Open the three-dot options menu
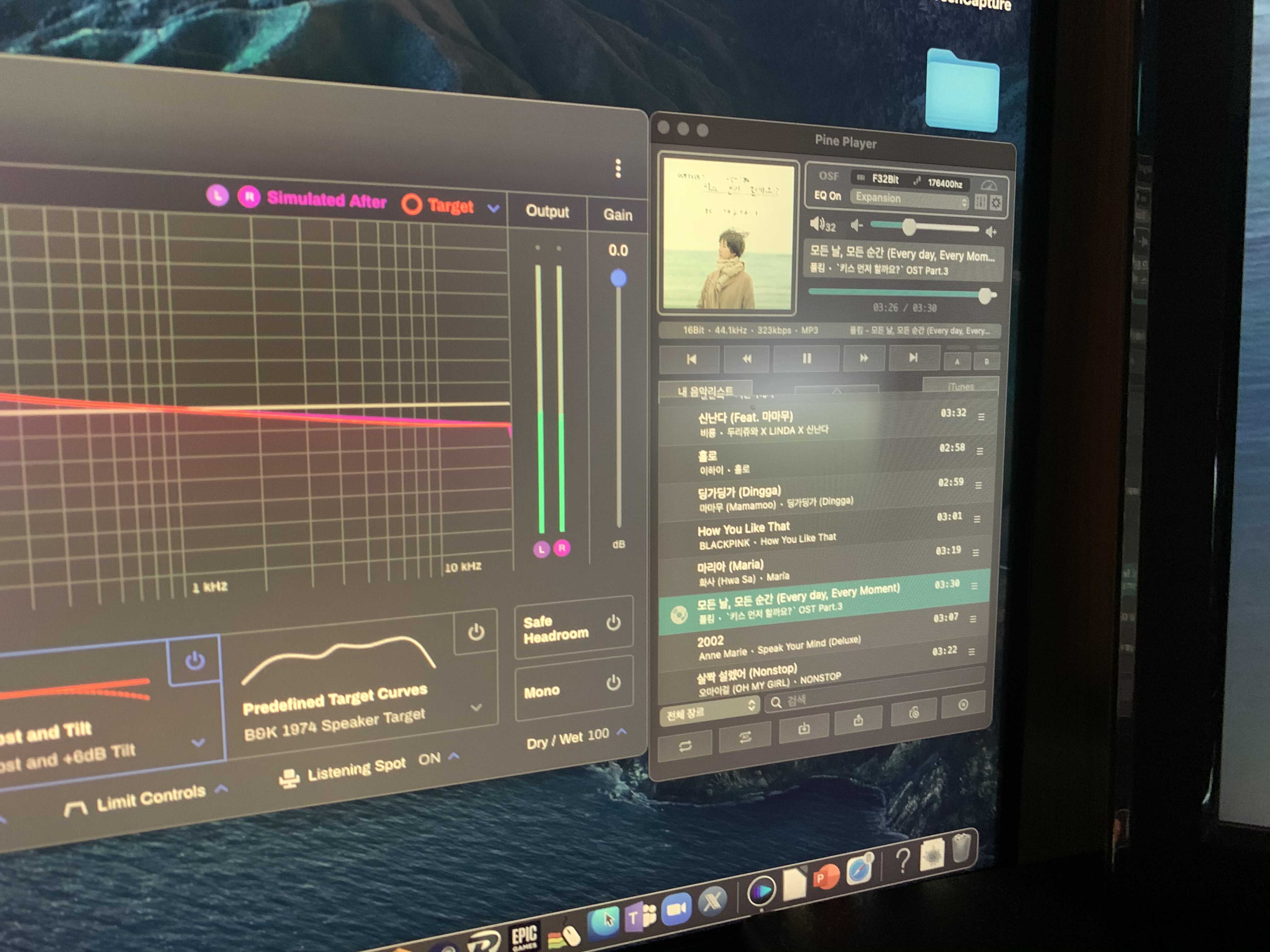Screen dimensions: 1270x952 pos(618,168)
